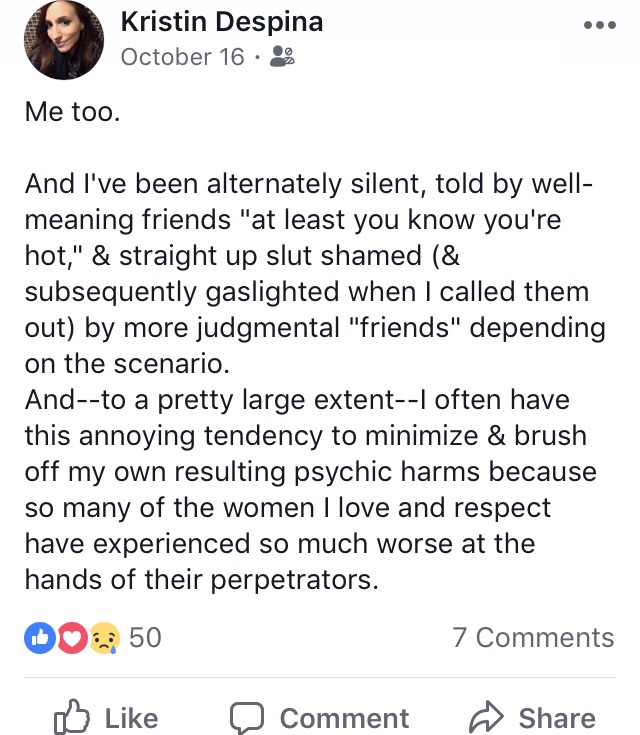Click the arrow Share icon
The width and height of the screenshot is (640, 735).
point(486,717)
